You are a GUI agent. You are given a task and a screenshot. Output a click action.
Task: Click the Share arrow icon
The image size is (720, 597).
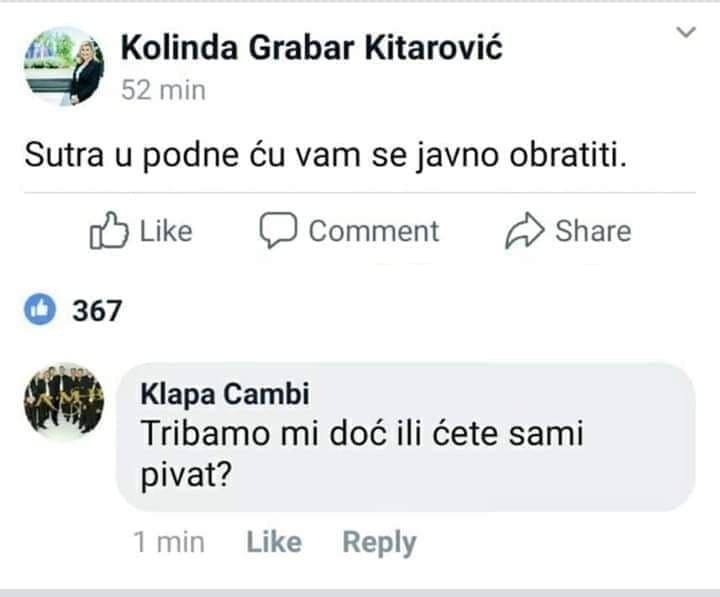524,231
